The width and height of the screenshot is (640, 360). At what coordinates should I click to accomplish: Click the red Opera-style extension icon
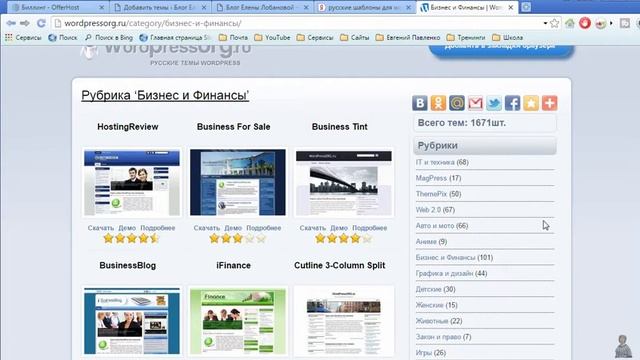point(585,23)
